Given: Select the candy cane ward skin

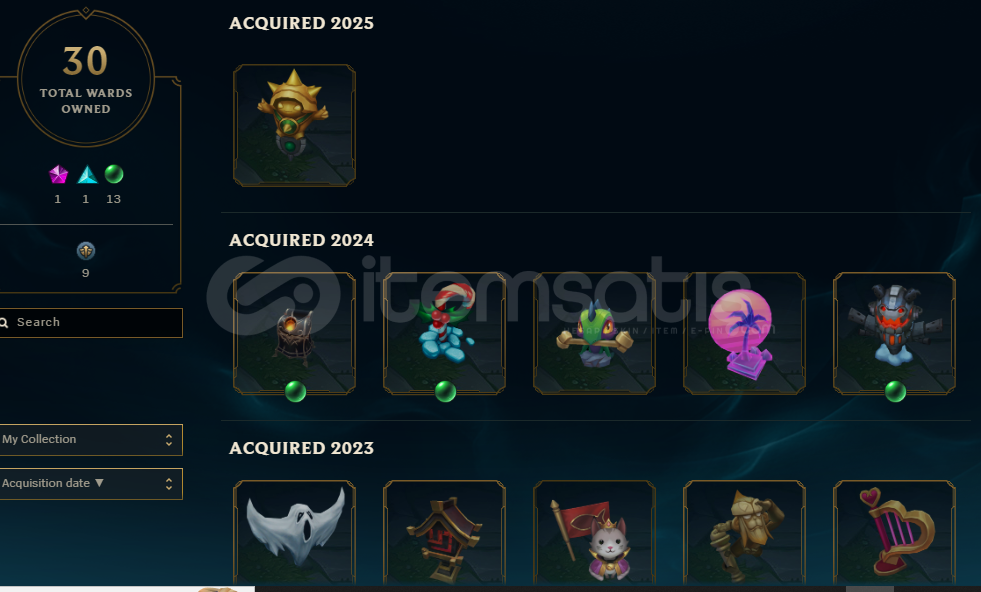Looking at the screenshot, I should coord(444,333).
